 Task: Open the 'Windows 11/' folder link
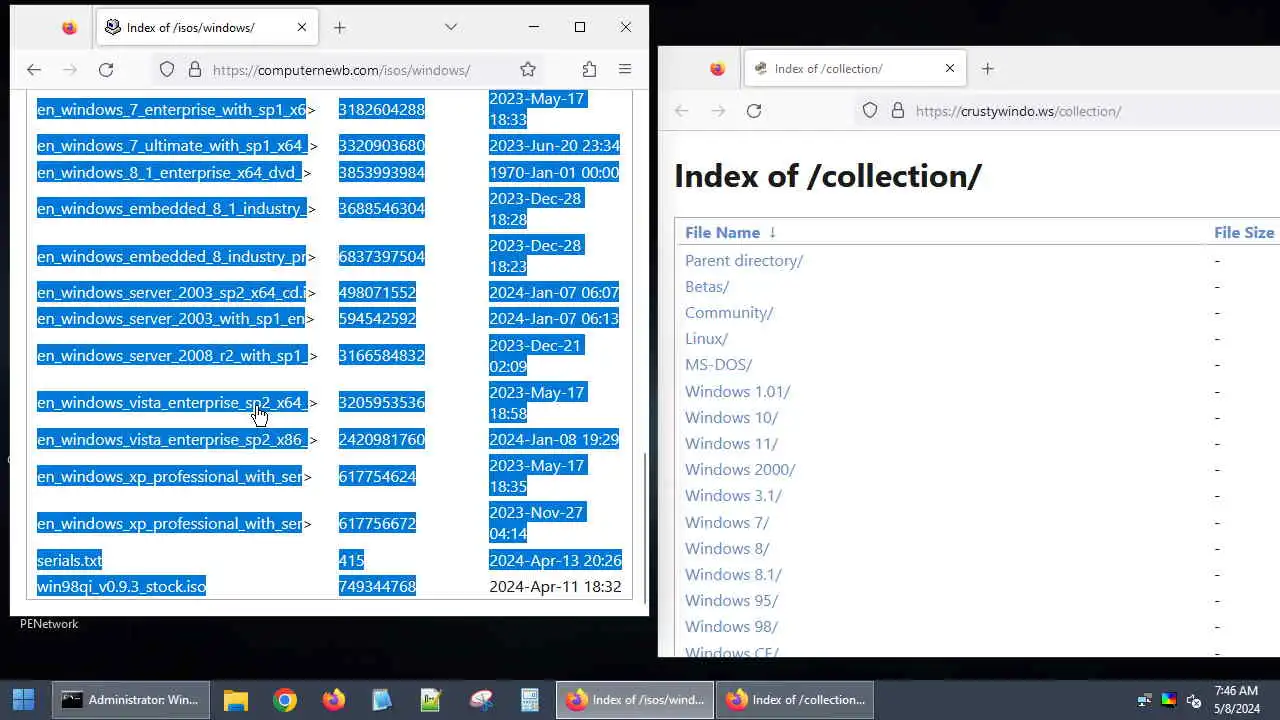731,443
